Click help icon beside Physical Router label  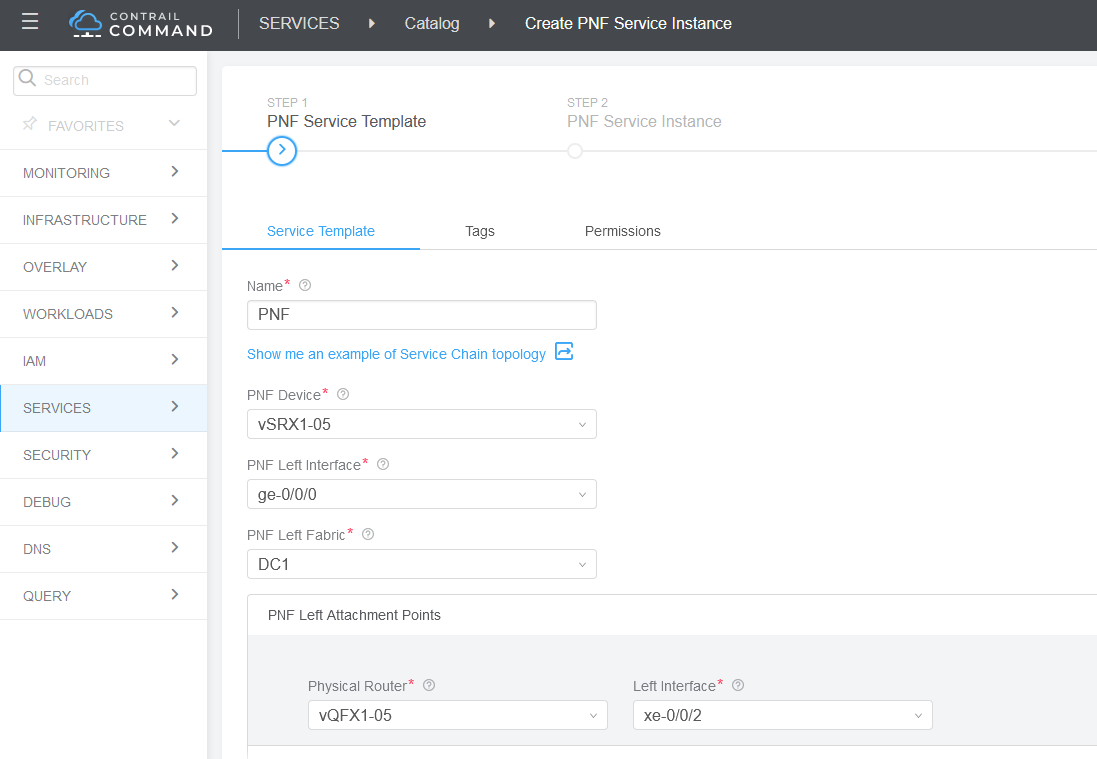429,685
